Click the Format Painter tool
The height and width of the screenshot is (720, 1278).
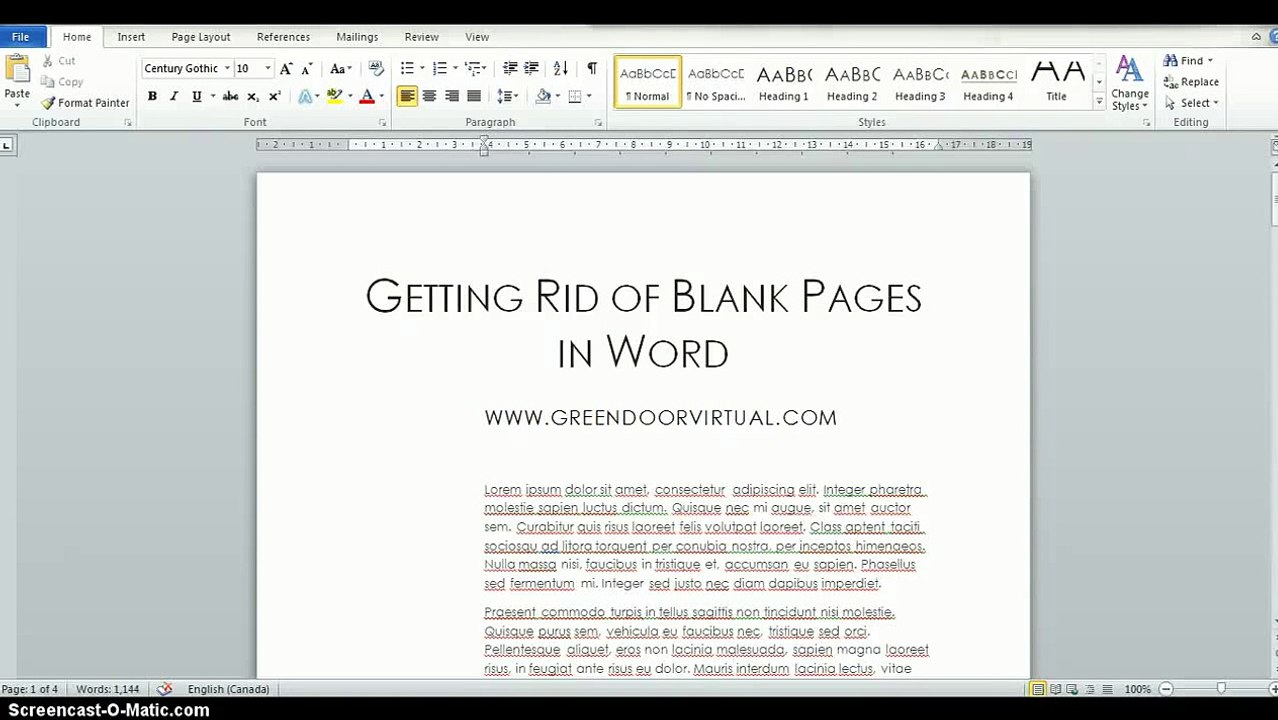(x=85, y=103)
